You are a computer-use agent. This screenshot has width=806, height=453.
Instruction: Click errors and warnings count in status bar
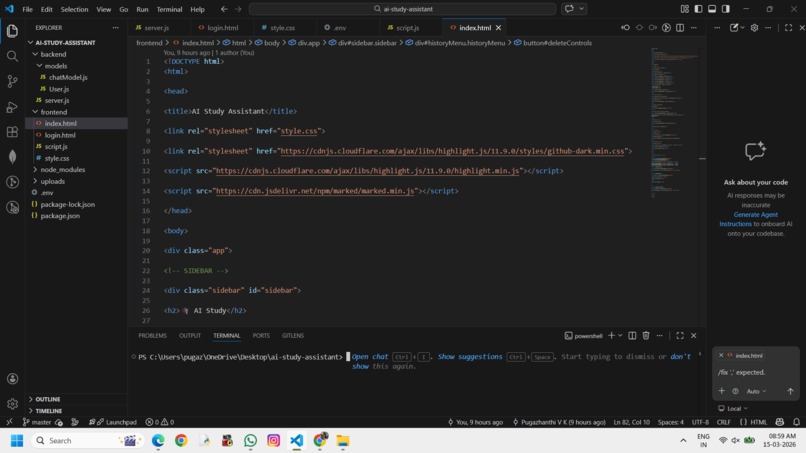(160, 422)
